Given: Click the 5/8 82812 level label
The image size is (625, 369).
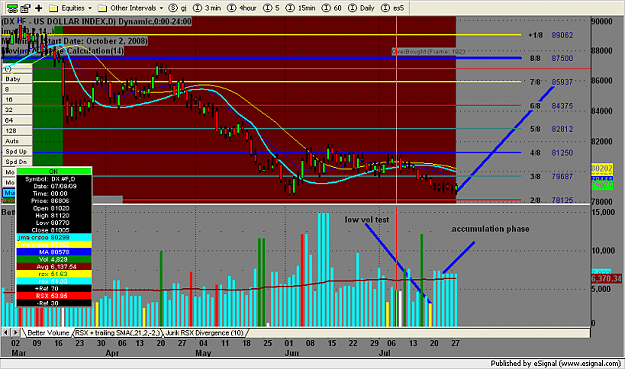Looking at the screenshot, I should click(551, 129).
